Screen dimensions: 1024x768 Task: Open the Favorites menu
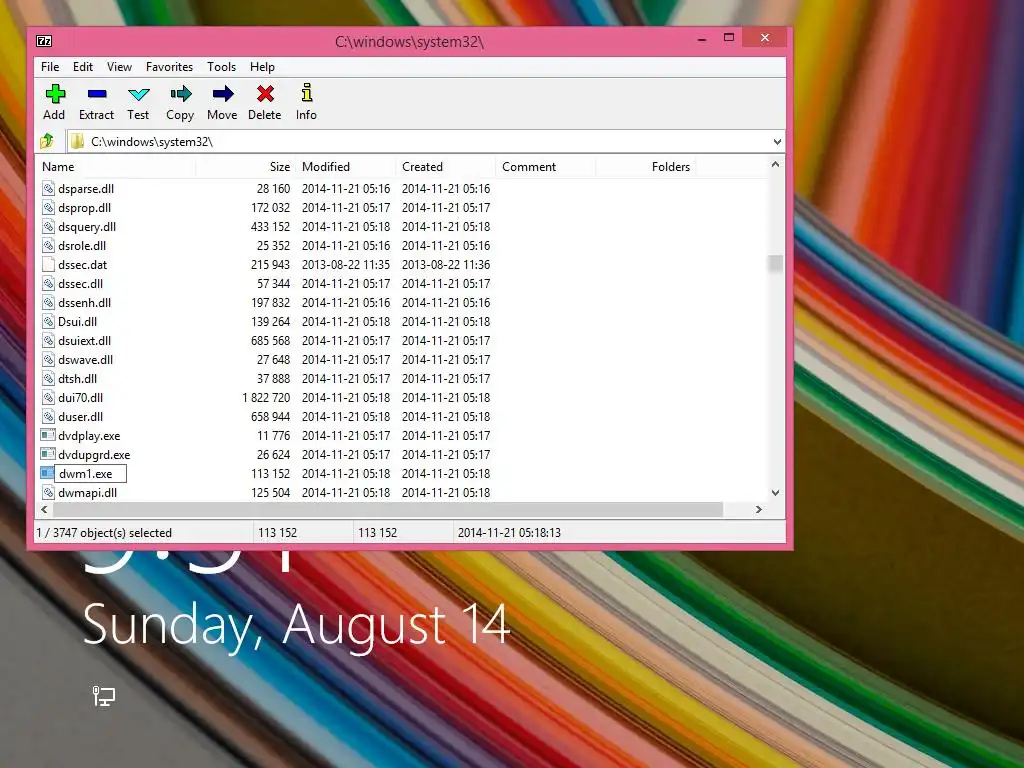click(x=169, y=67)
